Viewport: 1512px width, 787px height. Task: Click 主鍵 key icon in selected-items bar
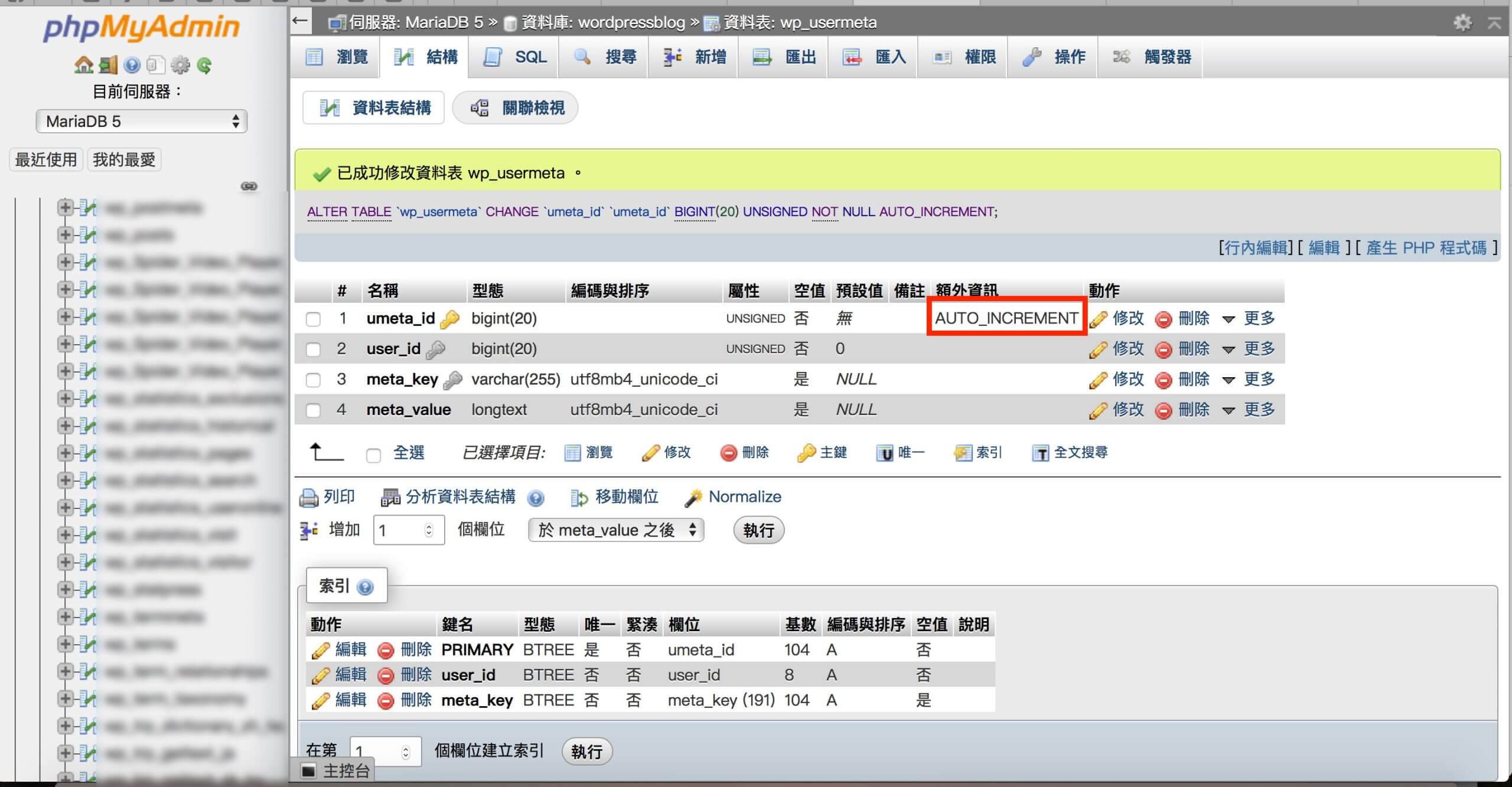click(x=806, y=453)
